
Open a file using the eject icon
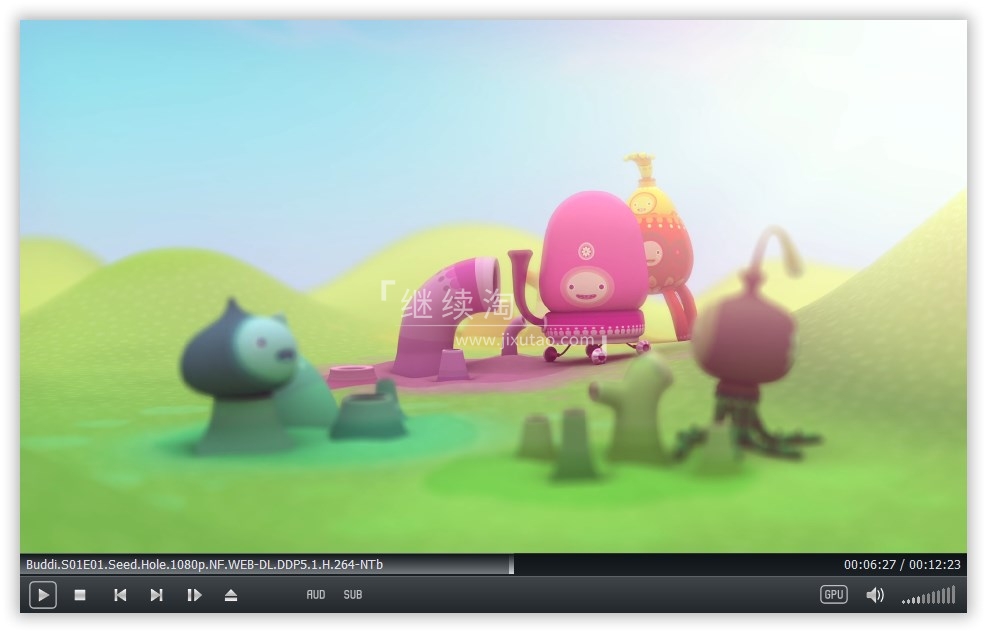click(x=231, y=595)
